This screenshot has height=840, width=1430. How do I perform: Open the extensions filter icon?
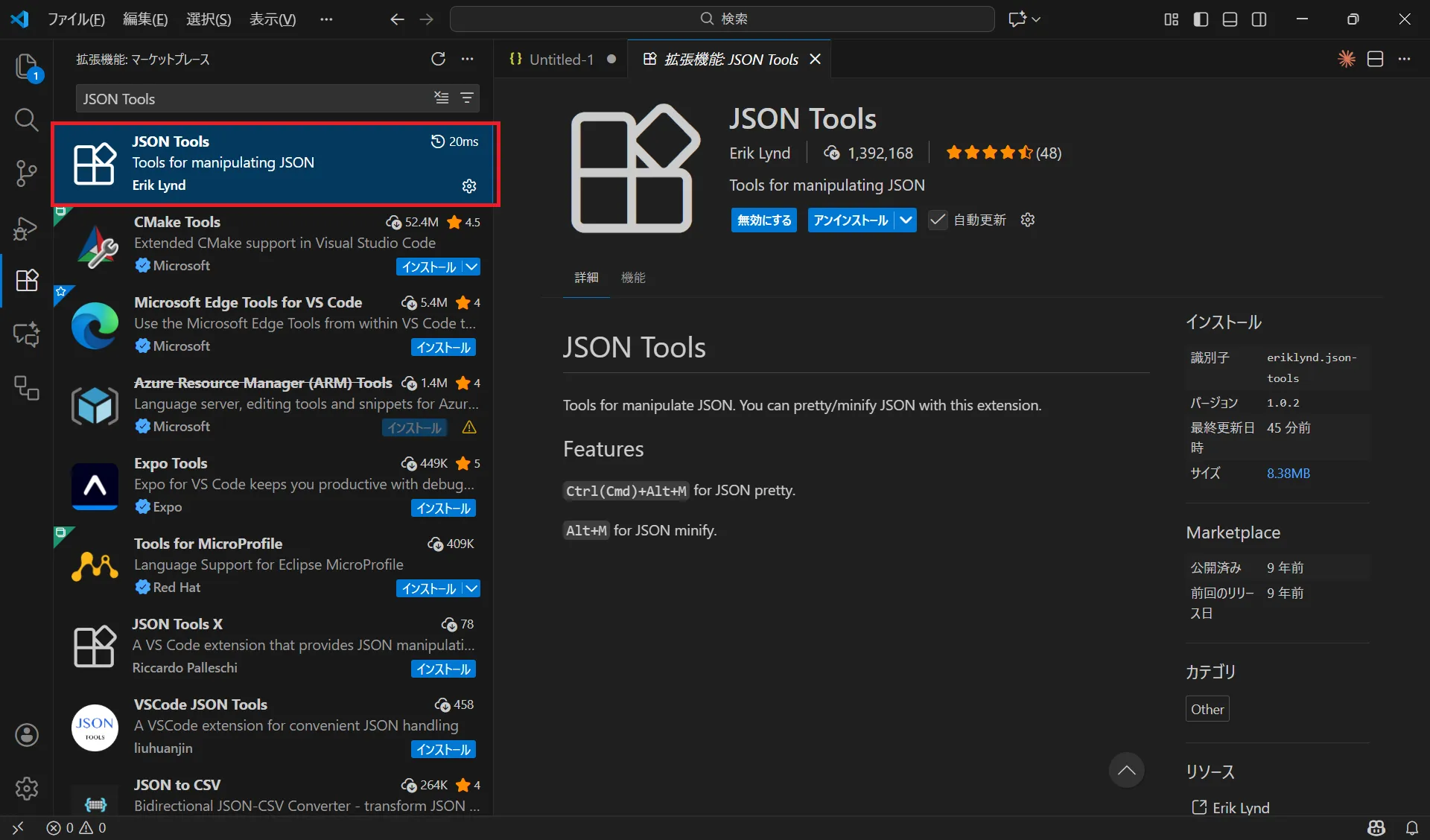coord(467,98)
